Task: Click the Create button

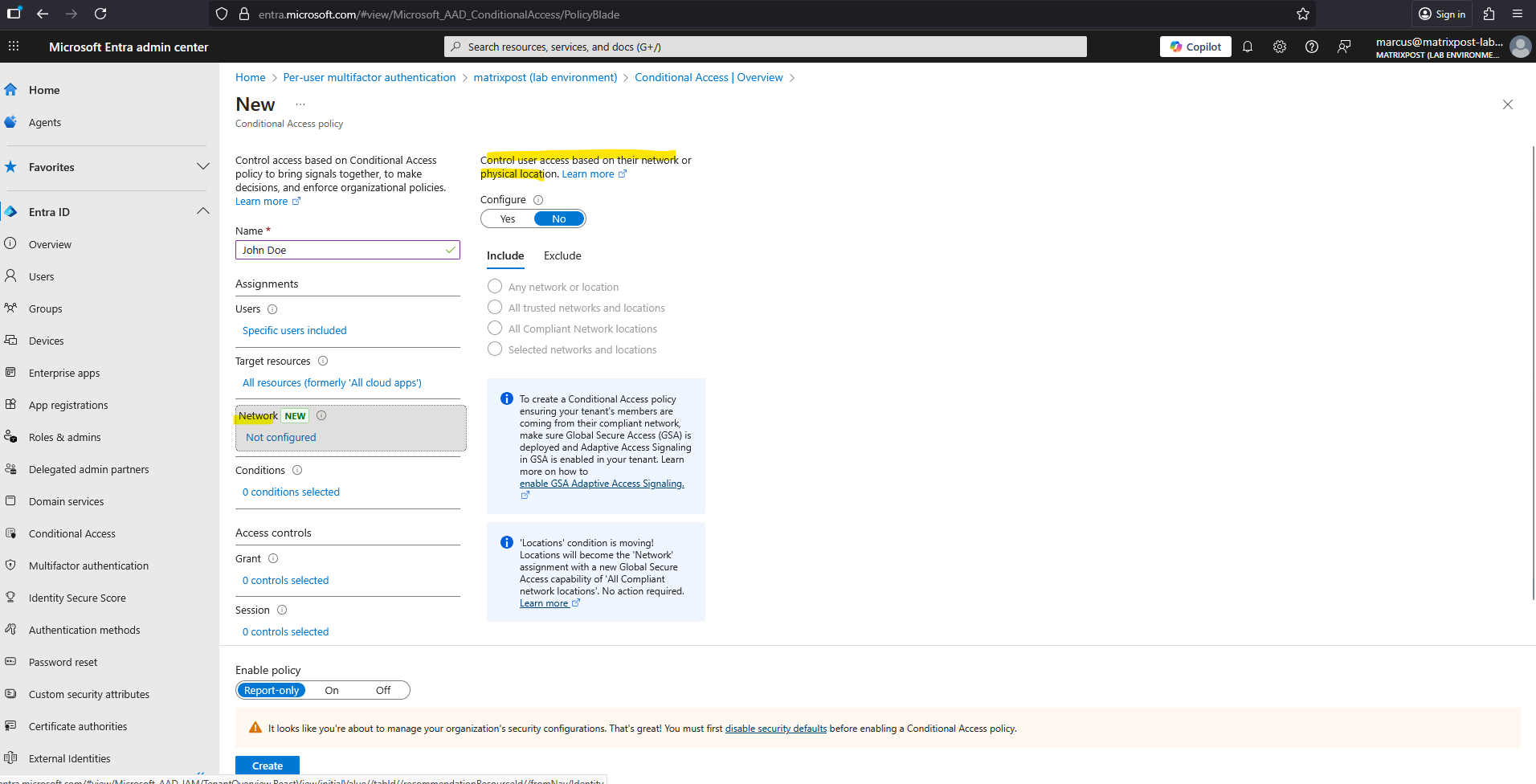Action: point(268,766)
